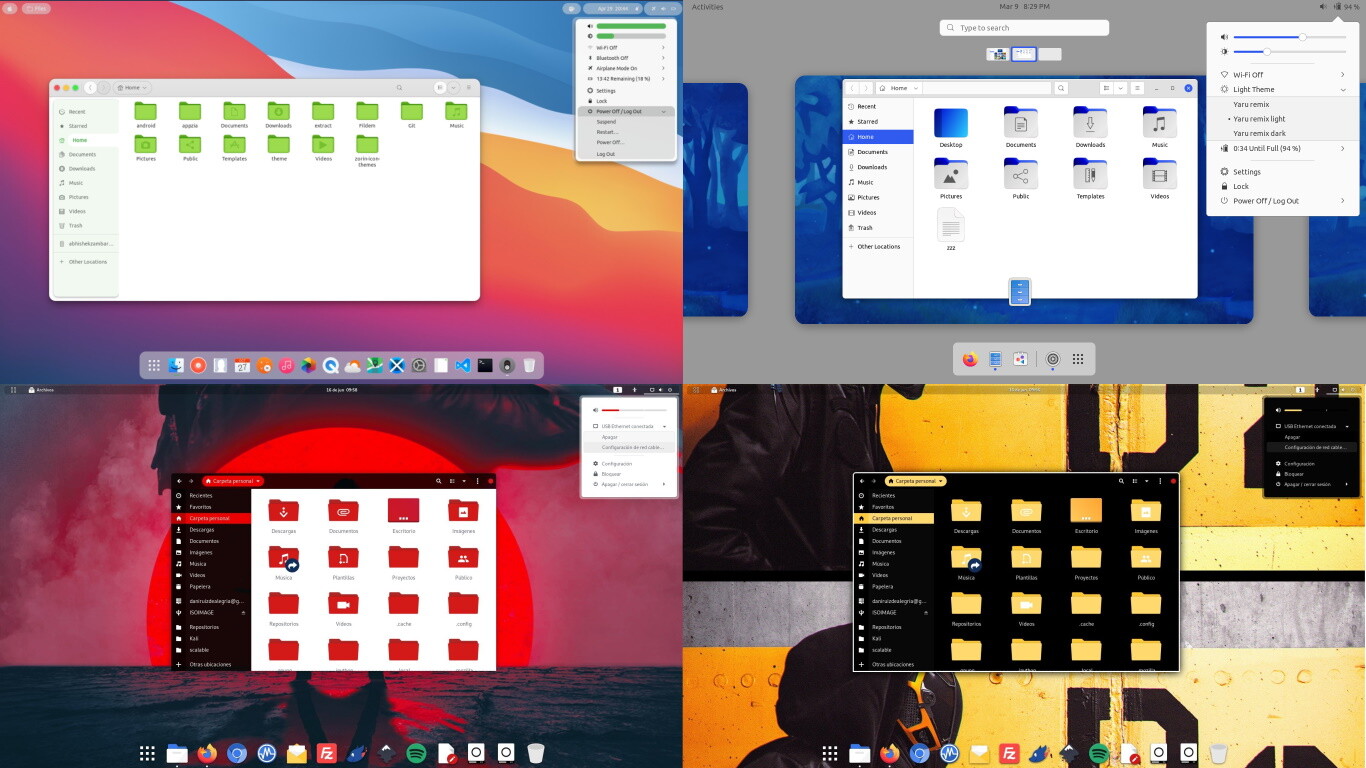The height and width of the screenshot is (768, 1366).
Task: Select the Yaru remix theme option
Action: pos(1283,104)
